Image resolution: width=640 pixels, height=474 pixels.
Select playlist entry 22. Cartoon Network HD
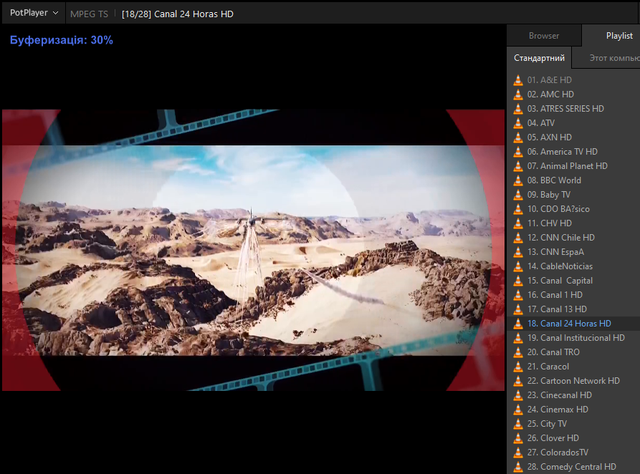point(573,381)
